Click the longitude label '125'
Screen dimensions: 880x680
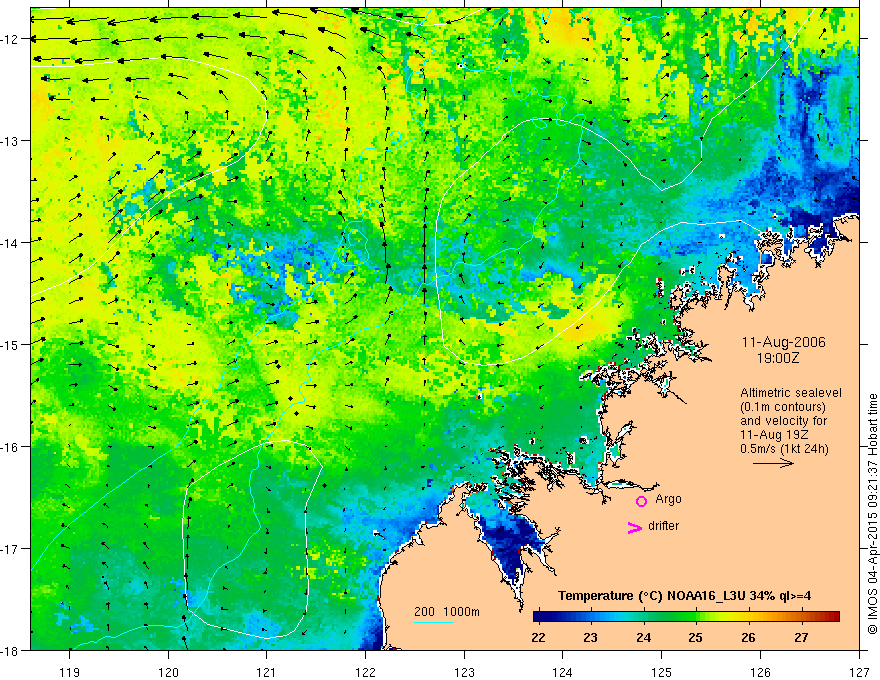pyautogui.click(x=662, y=672)
